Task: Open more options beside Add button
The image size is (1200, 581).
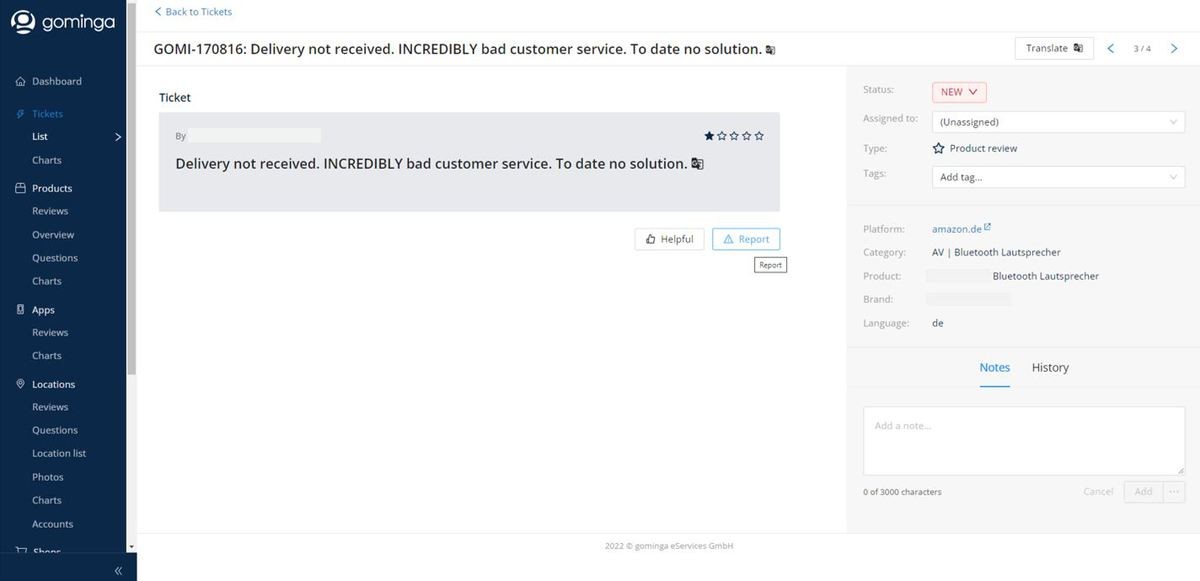Action: click(1174, 491)
